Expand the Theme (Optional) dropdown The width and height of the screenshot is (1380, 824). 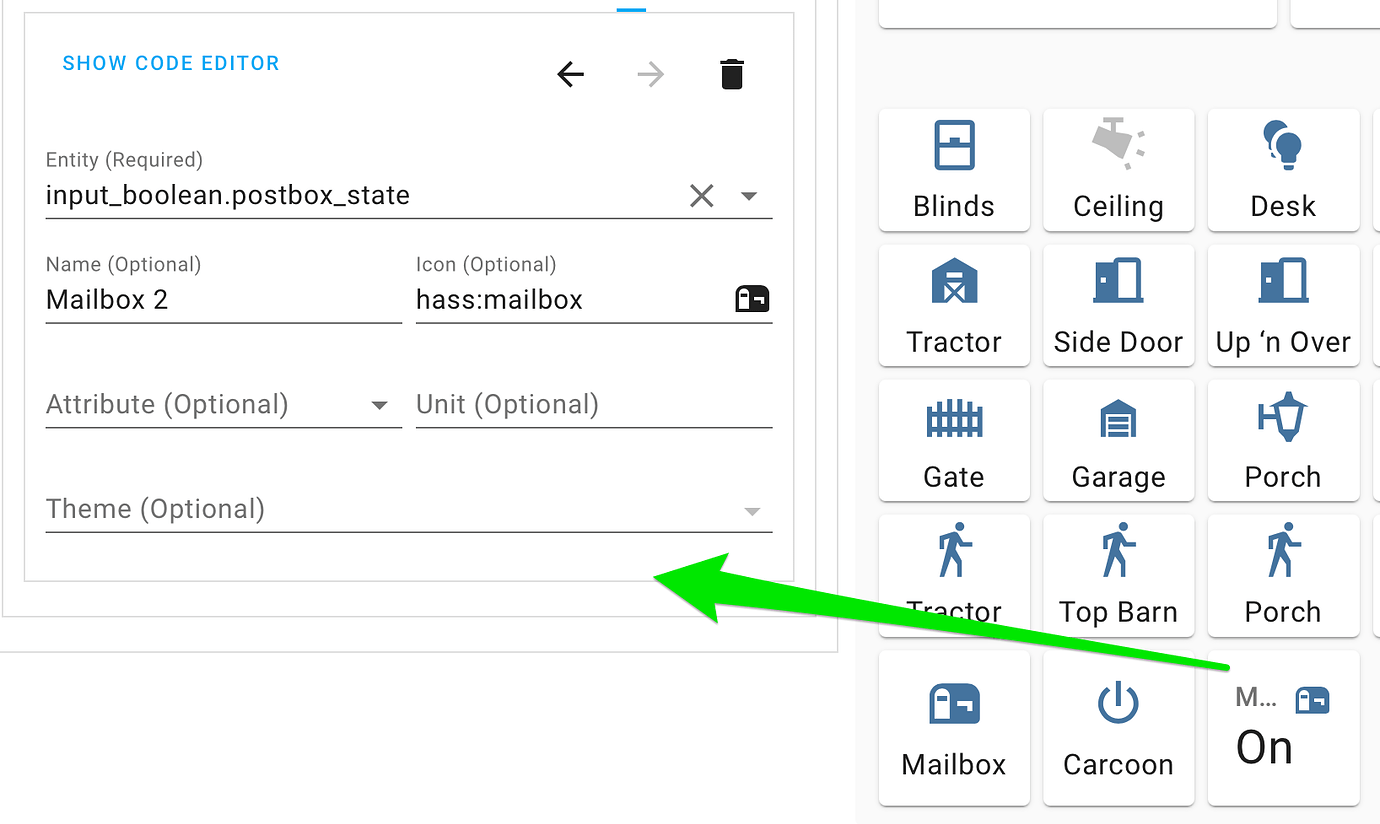(752, 511)
